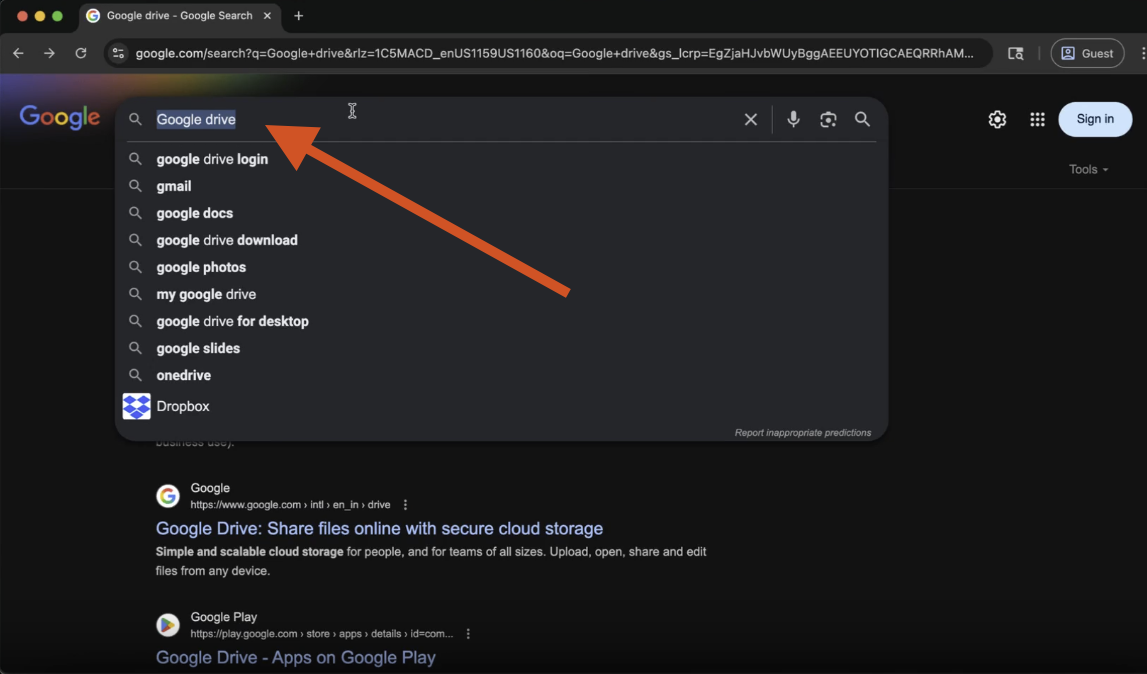
Task: Click the Google site name above result
Action: click(x=210, y=488)
